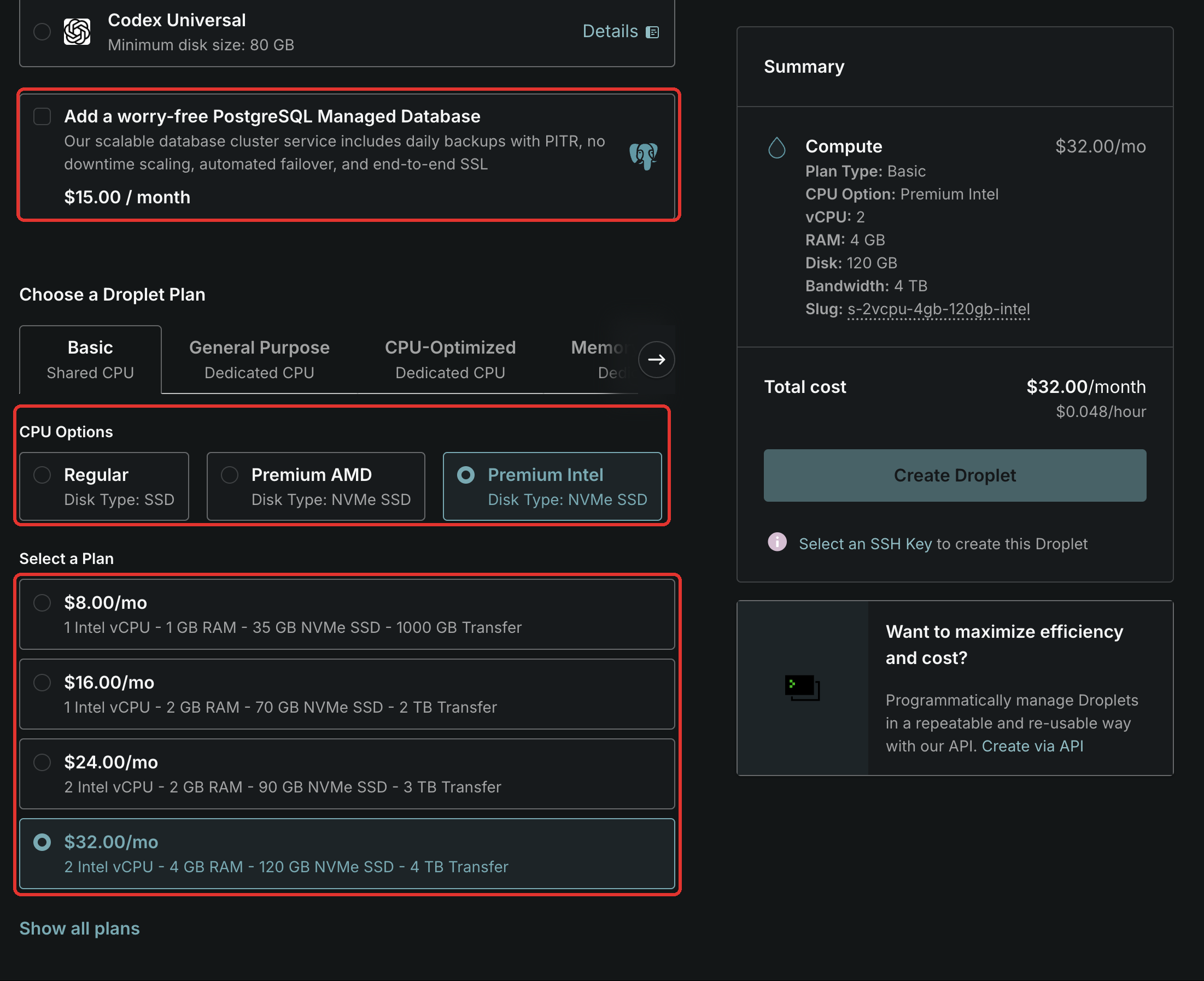The image size is (1204, 981).
Task: Click the Compute droplet icon in Summary
Action: [777, 148]
